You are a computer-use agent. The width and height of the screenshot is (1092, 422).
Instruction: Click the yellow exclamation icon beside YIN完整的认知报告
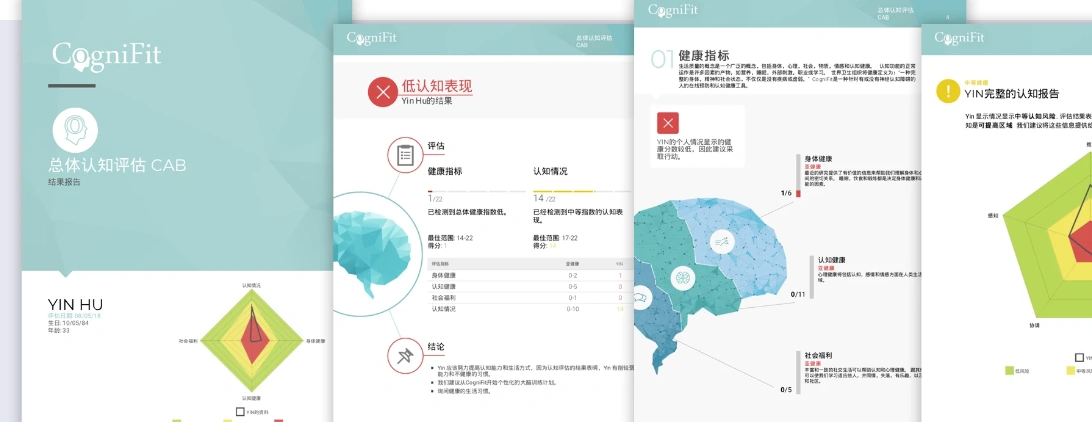(948, 91)
